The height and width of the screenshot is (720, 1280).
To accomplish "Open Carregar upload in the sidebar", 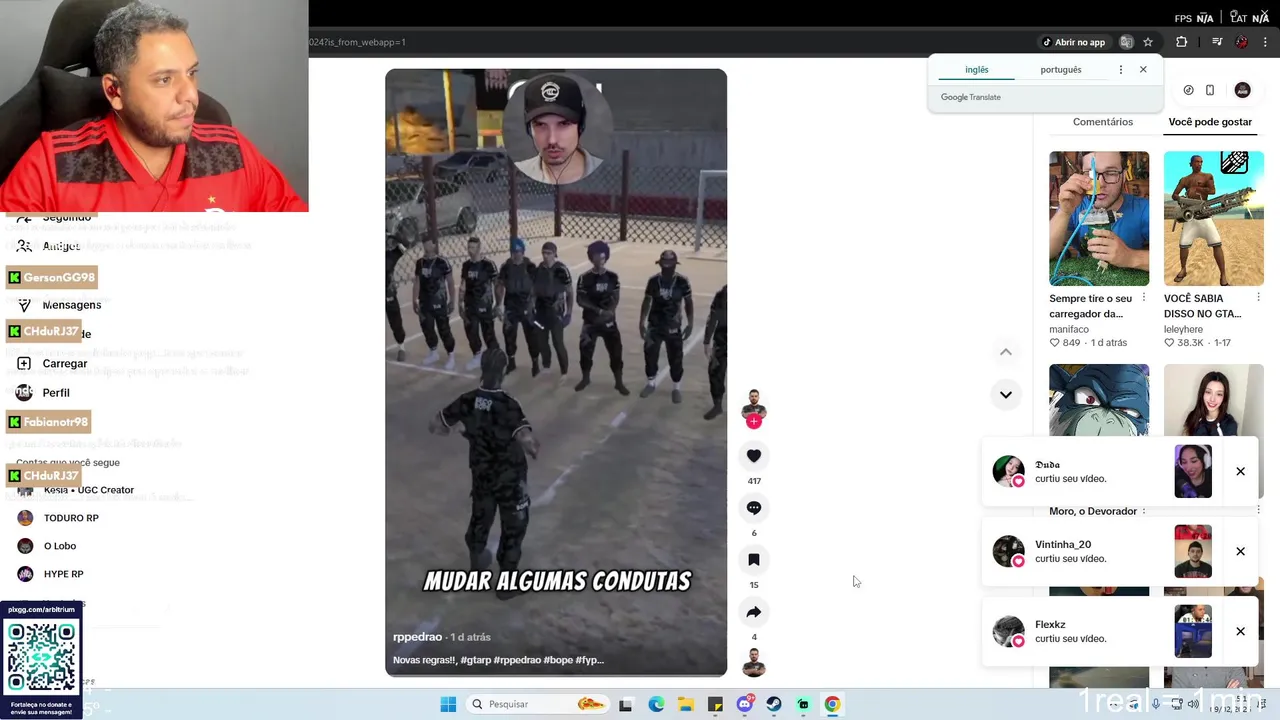I will click(x=52, y=363).
